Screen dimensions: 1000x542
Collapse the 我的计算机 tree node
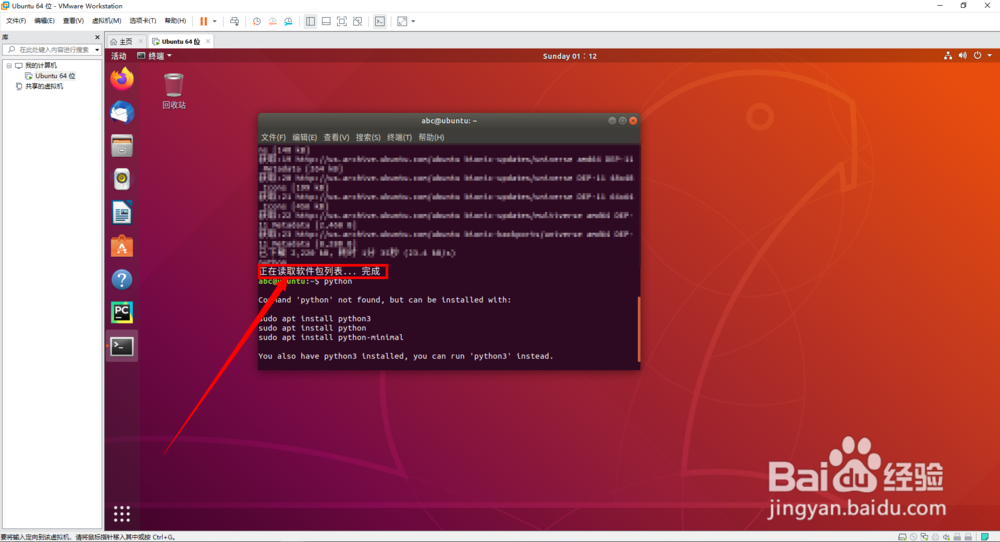click(x=9, y=66)
